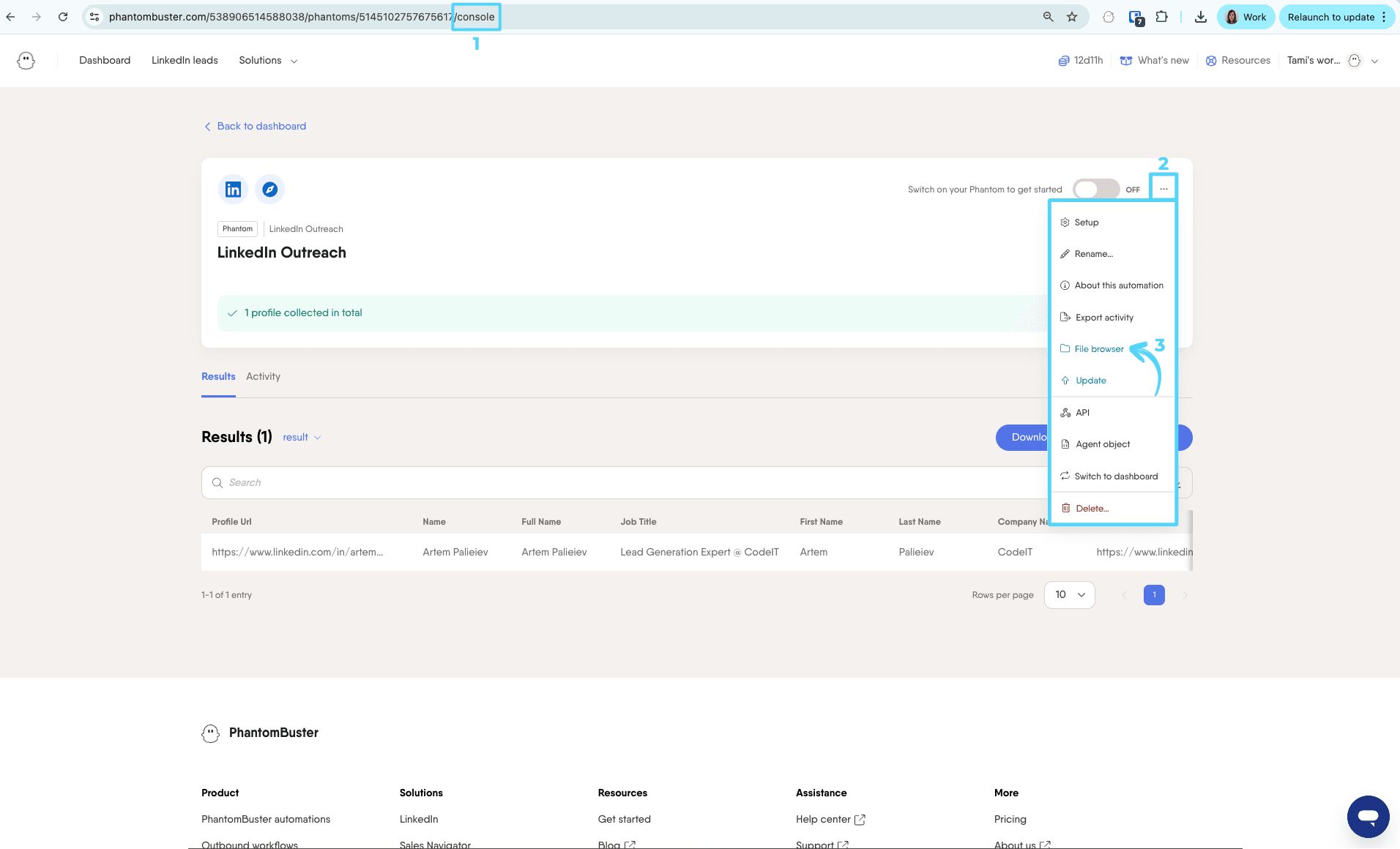
Task: Click the Phantom tag label
Action: pyautogui.click(x=237, y=229)
